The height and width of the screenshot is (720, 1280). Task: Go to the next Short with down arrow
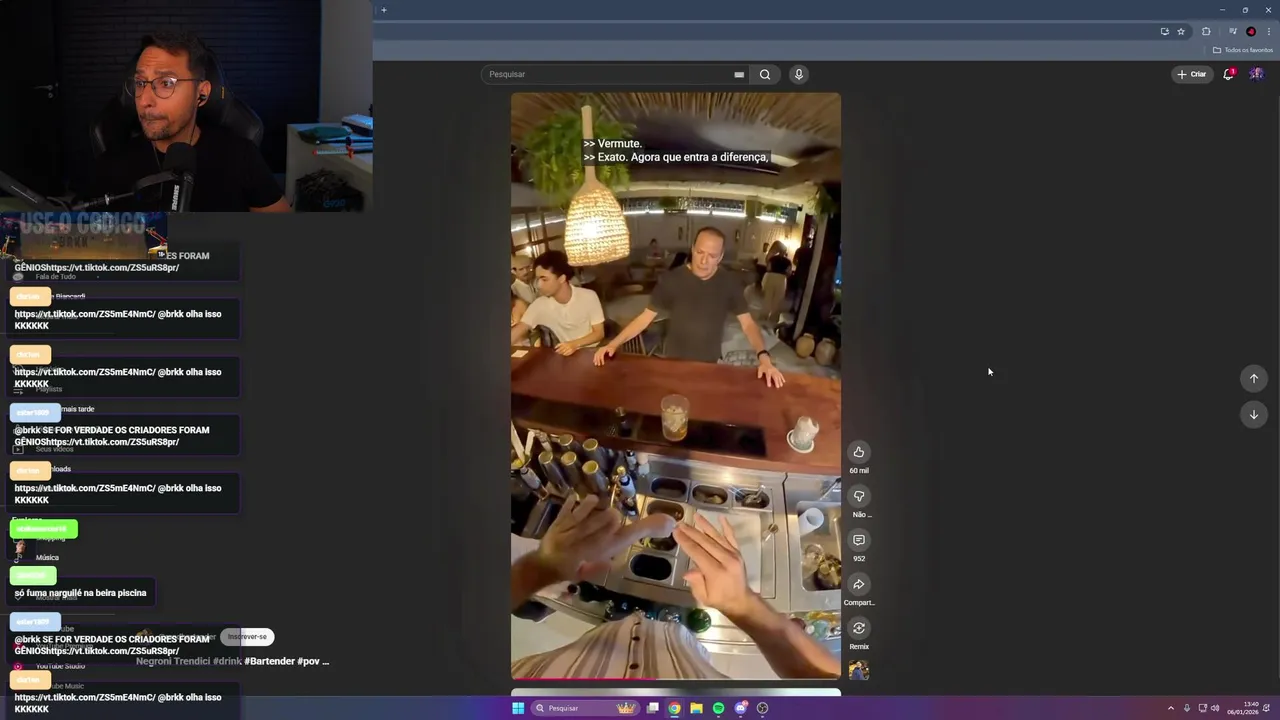(x=1253, y=414)
